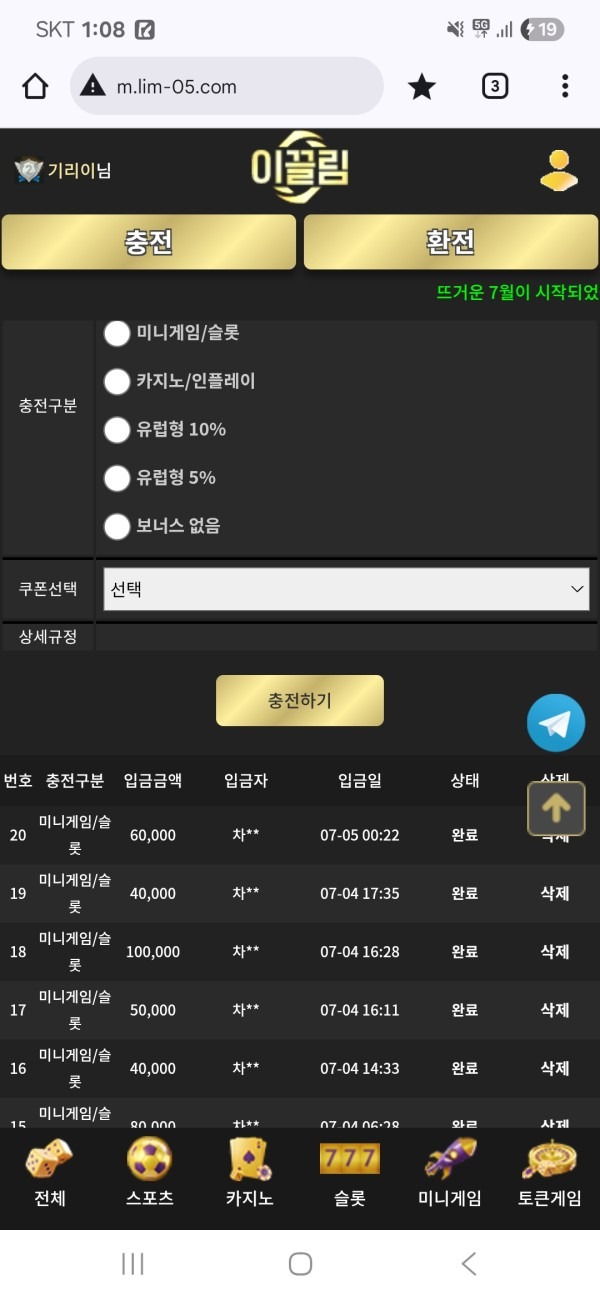Screen dimensions: 600x1300
Task: Tap the scroll-to-top arrow button
Action: pos(555,808)
